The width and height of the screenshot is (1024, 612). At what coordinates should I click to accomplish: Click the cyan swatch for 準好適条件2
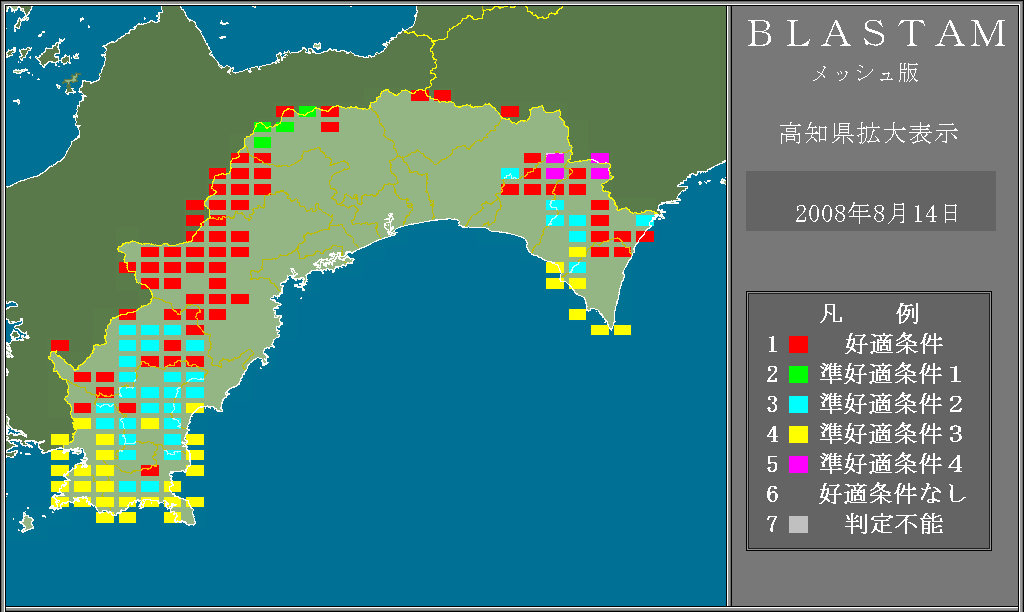798,404
